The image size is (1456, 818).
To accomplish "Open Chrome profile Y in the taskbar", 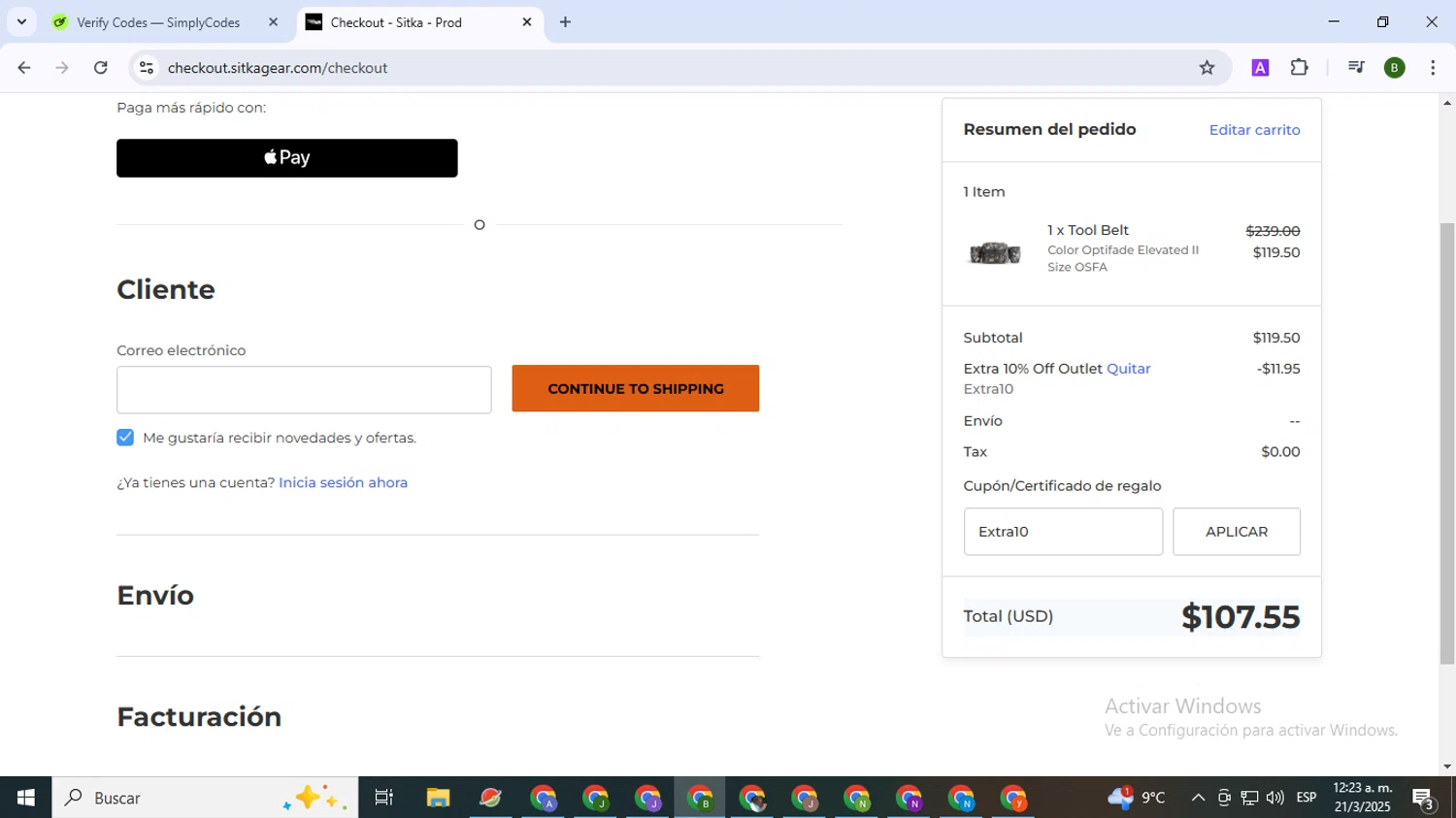I will click(1013, 798).
